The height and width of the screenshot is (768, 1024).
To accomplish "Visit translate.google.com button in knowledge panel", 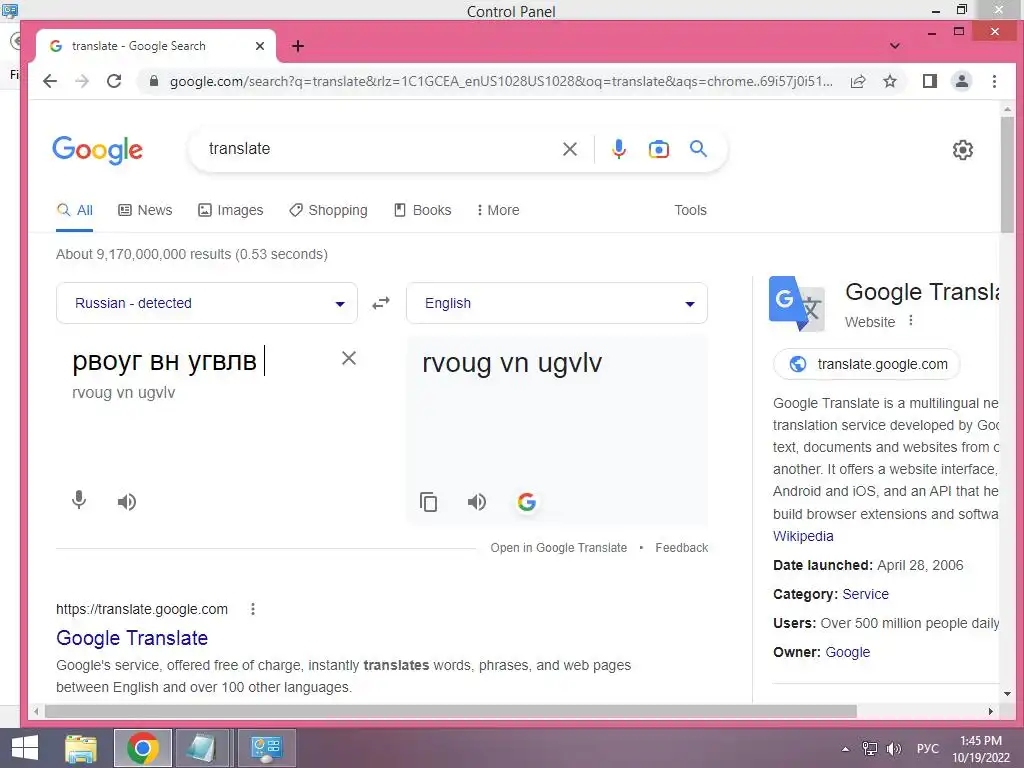I will point(867,364).
